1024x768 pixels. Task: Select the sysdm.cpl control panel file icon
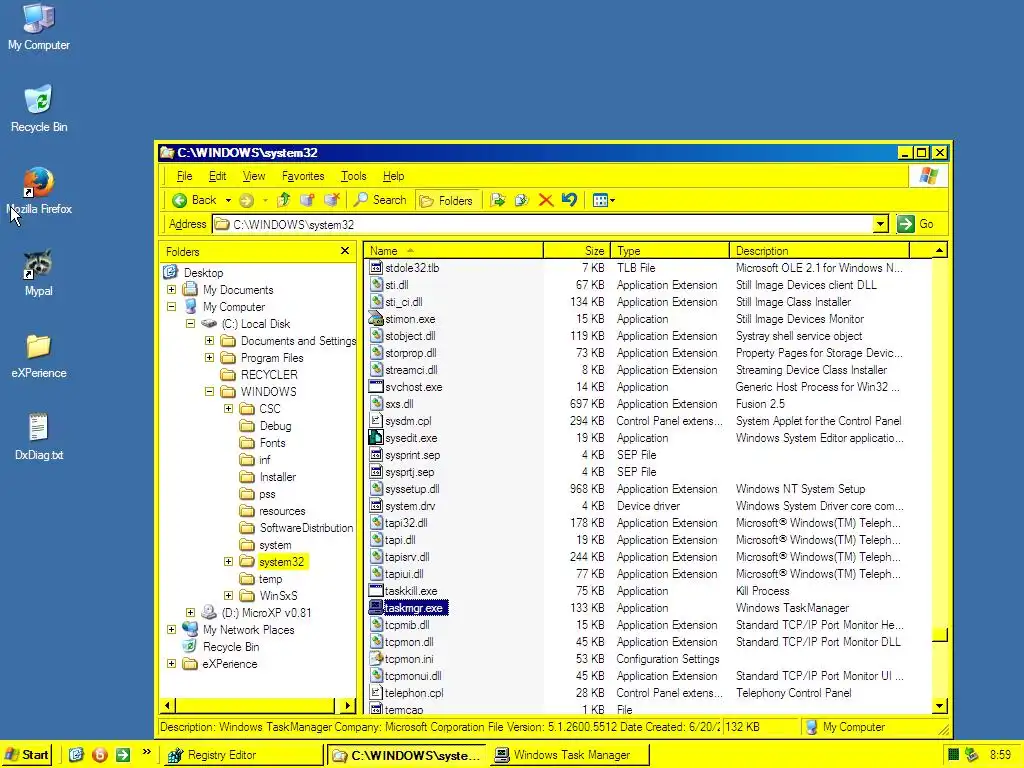click(376, 421)
